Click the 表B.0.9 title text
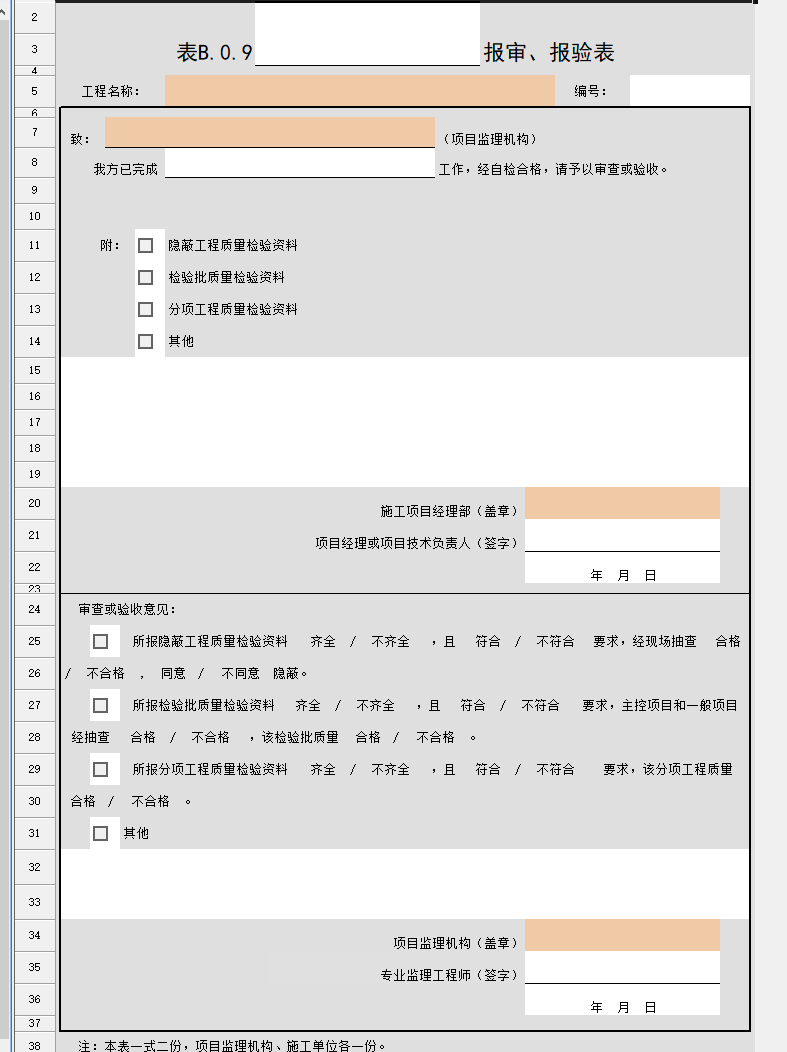Image resolution: width=787 pixels, height=1052 pixels. pos(214,52)
